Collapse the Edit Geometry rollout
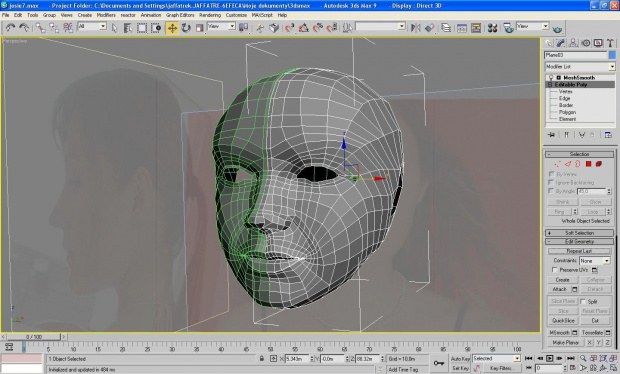This screenshot has height=374, width=620. tap(580, 242)
